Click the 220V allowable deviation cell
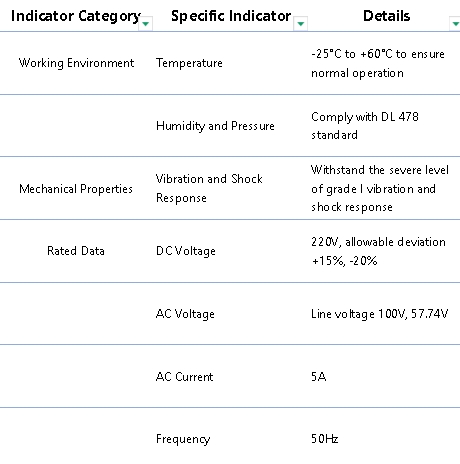This screenshot has width=460, height=464. 384,251
